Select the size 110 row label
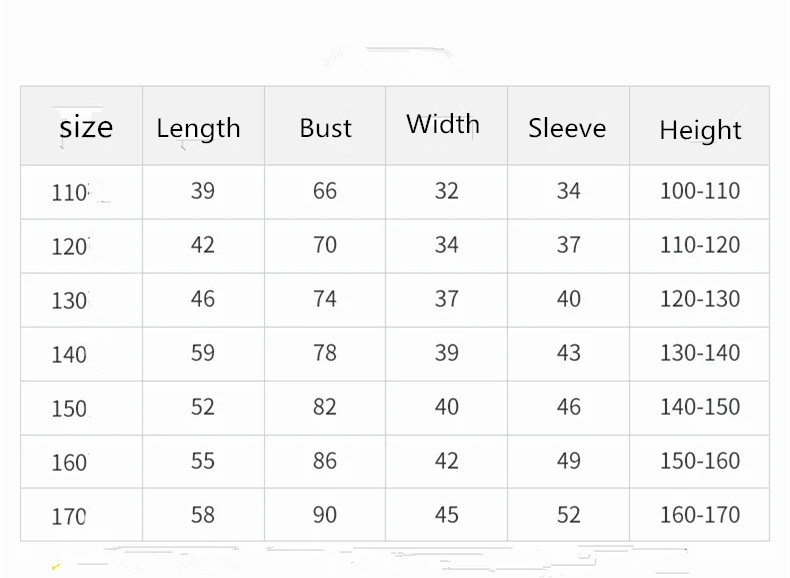 pyautogui.click(x=70, y=192)
